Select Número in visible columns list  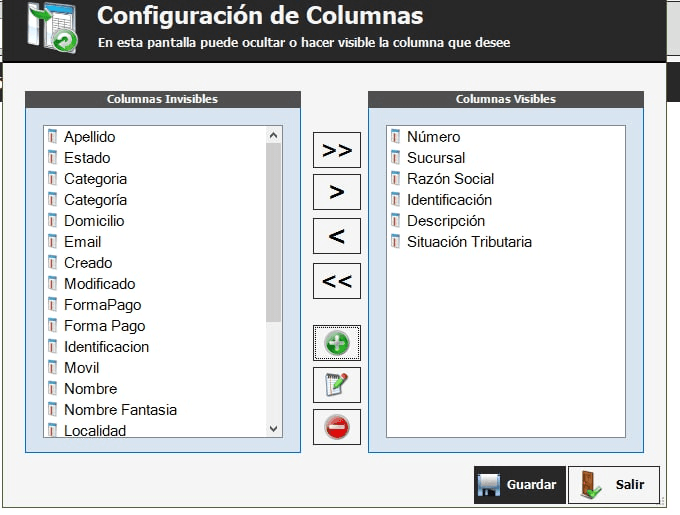(433, 137)
